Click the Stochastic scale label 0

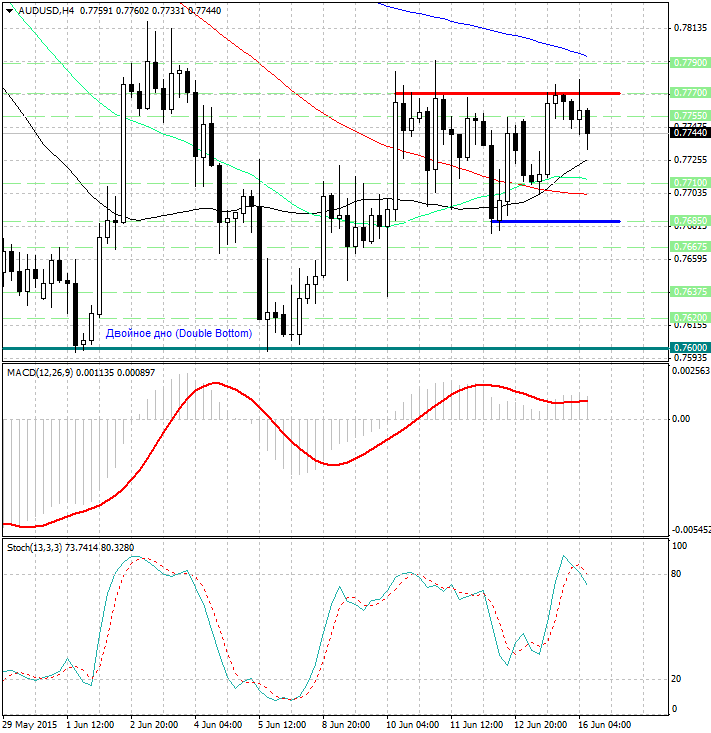coord(674,709)
